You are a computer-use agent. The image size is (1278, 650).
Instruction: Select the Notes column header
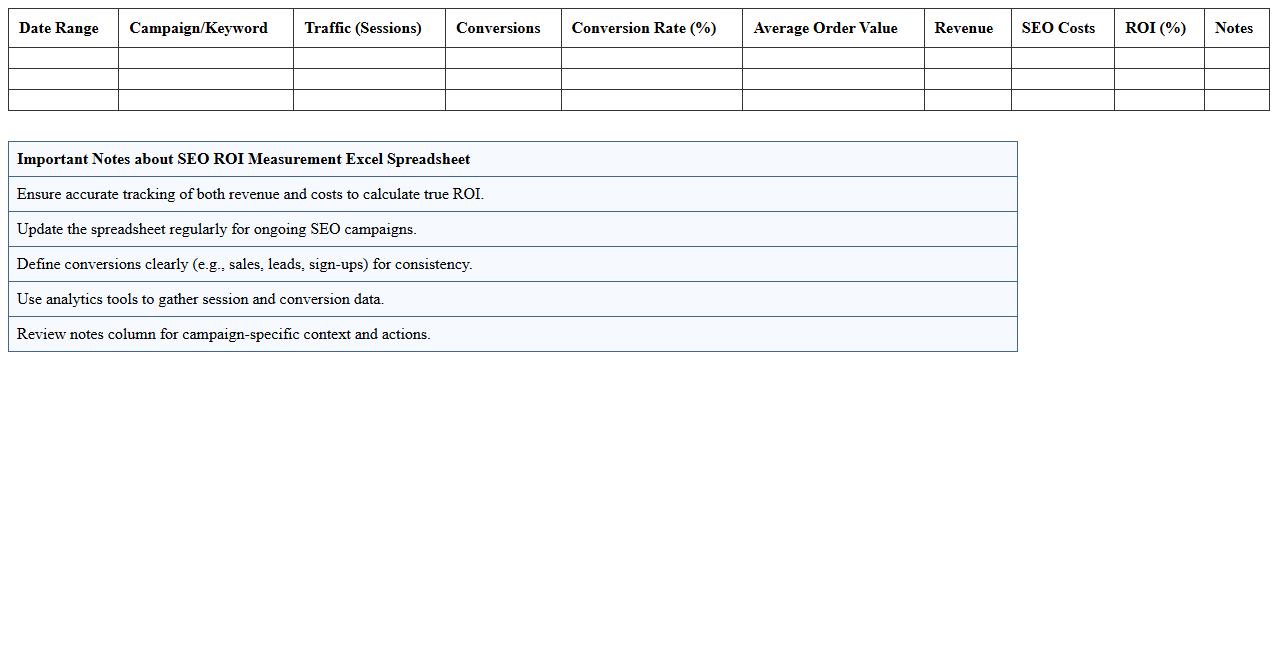[1234, 28]
